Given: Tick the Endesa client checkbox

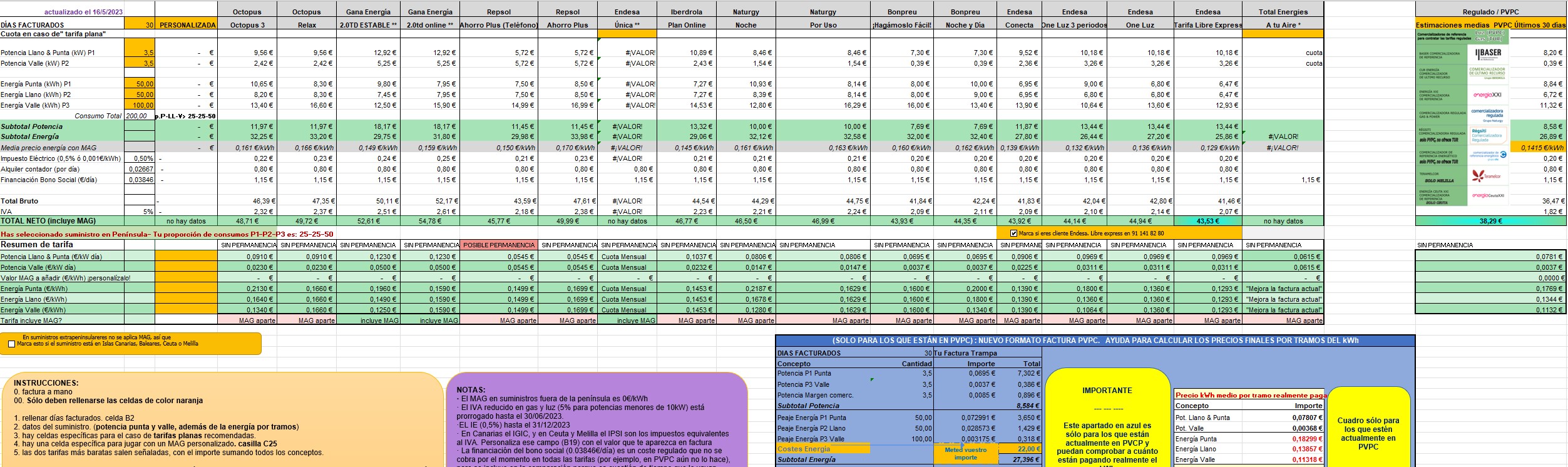Looking at the screenshot, I should pyautogui.click(x=1014, y=233).
